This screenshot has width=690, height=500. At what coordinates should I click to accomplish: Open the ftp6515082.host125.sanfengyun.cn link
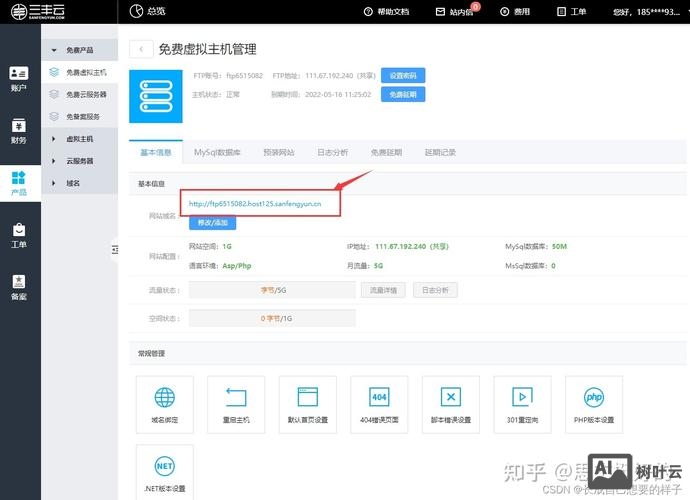click(x=255, y=203)
